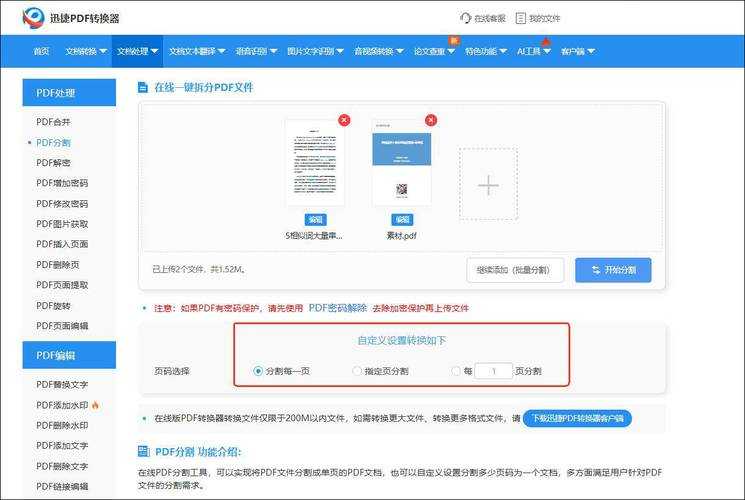
Task: Click the red badge above AI工具
Action: pyautogui.click(x=545, y=41)
